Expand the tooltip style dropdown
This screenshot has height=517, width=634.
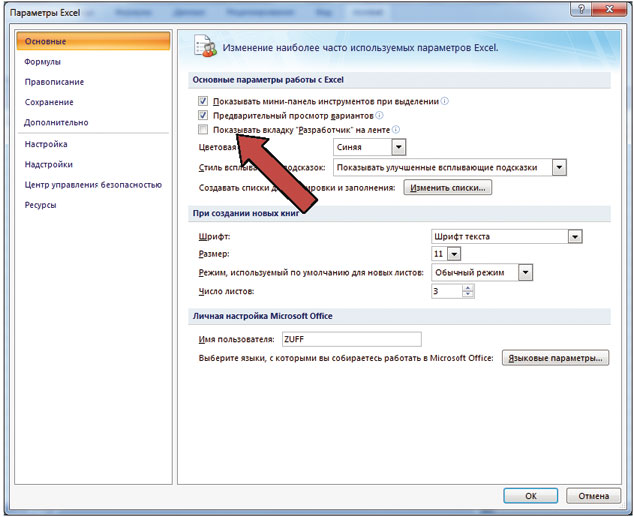(559, 167)
